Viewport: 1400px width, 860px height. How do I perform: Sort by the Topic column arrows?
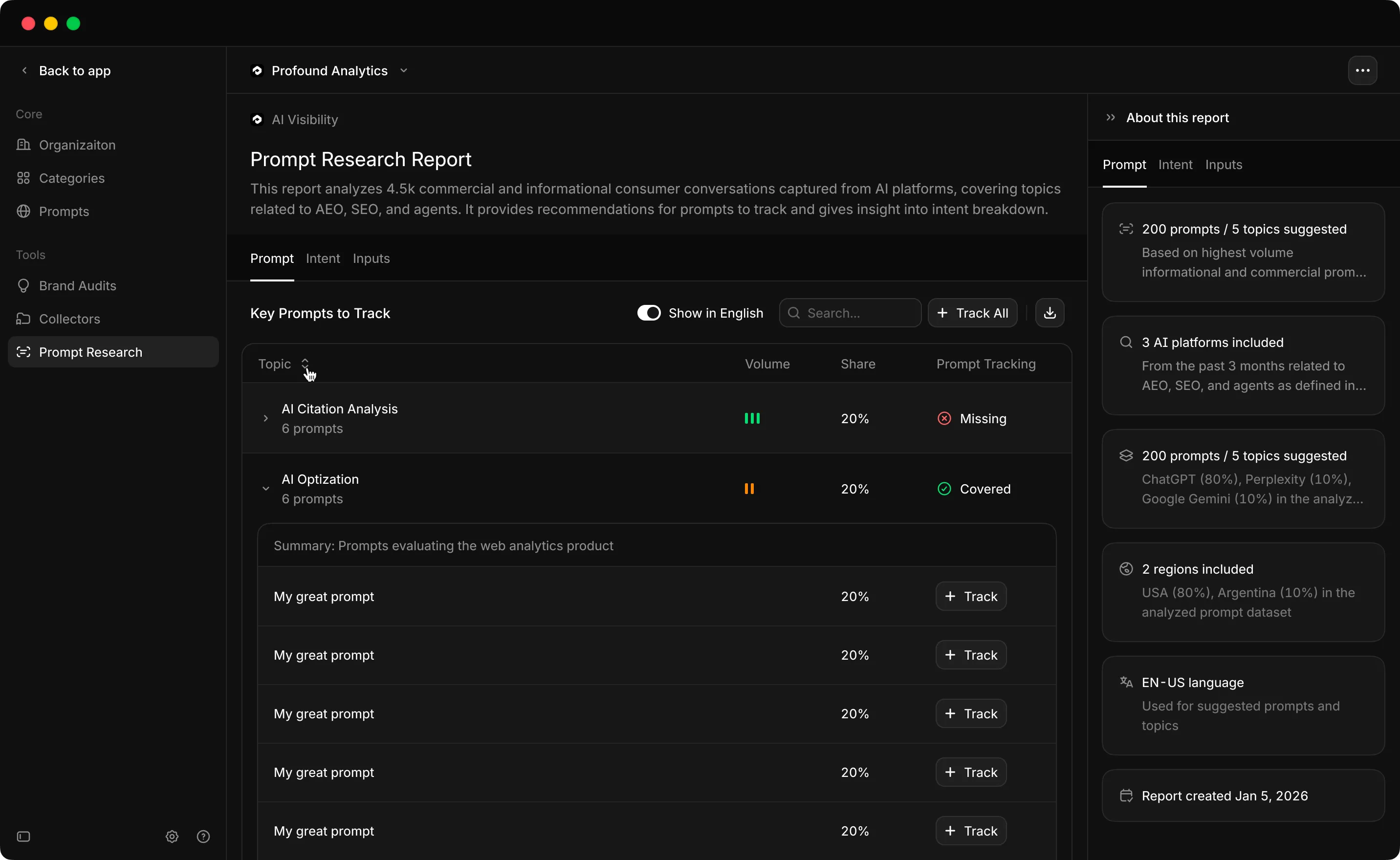[x=305, y=364]
